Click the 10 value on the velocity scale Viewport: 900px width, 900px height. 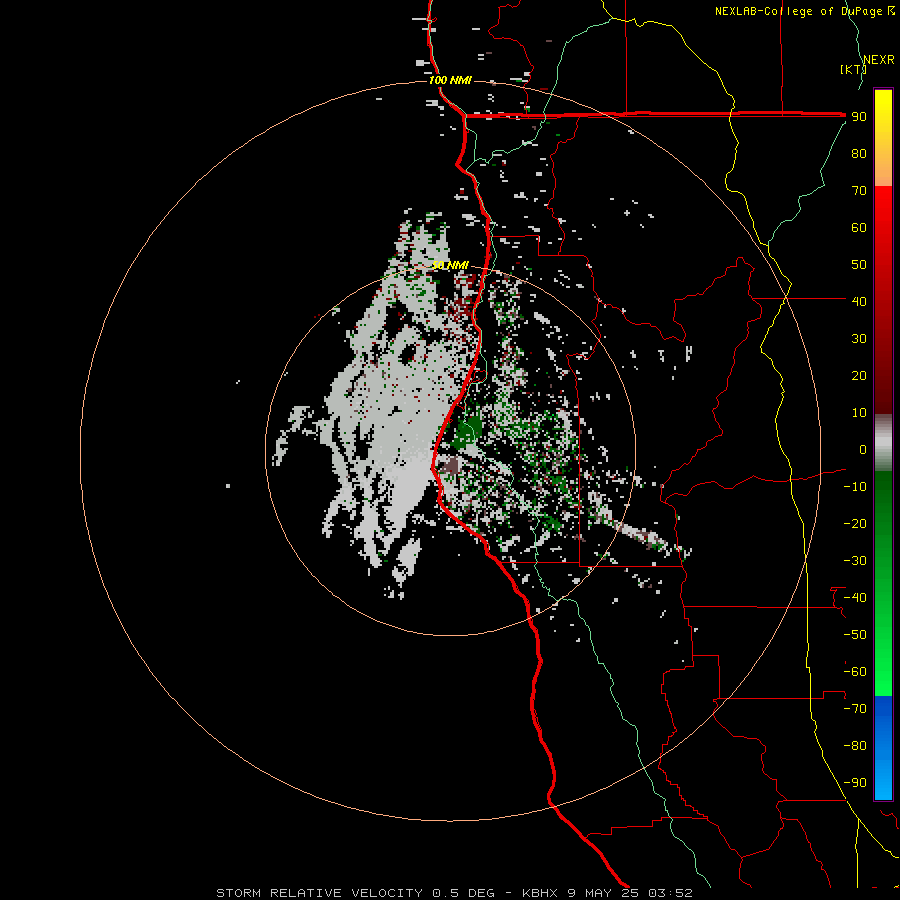tap(859, 413)
